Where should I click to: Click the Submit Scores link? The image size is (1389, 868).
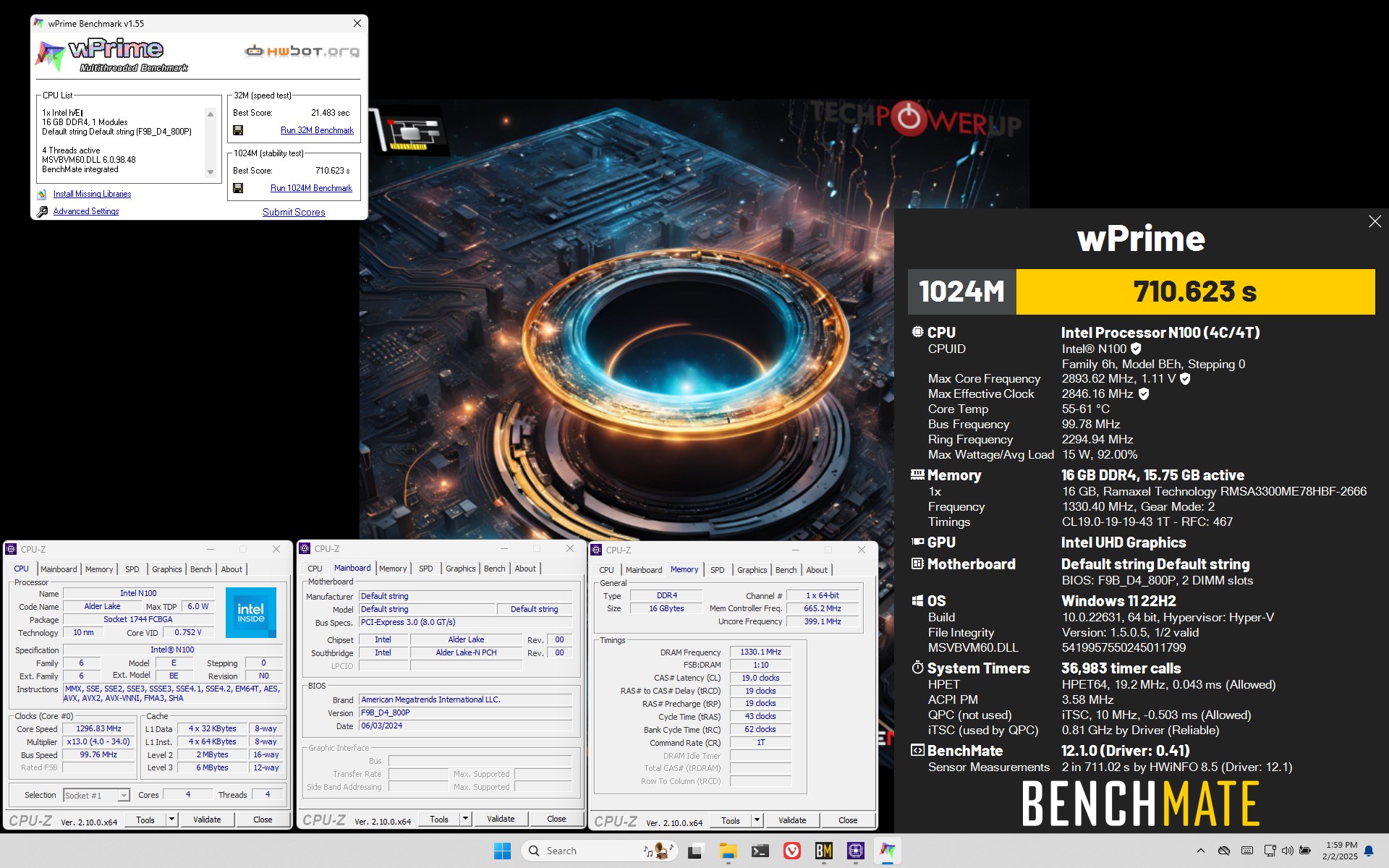coord(294,212)
